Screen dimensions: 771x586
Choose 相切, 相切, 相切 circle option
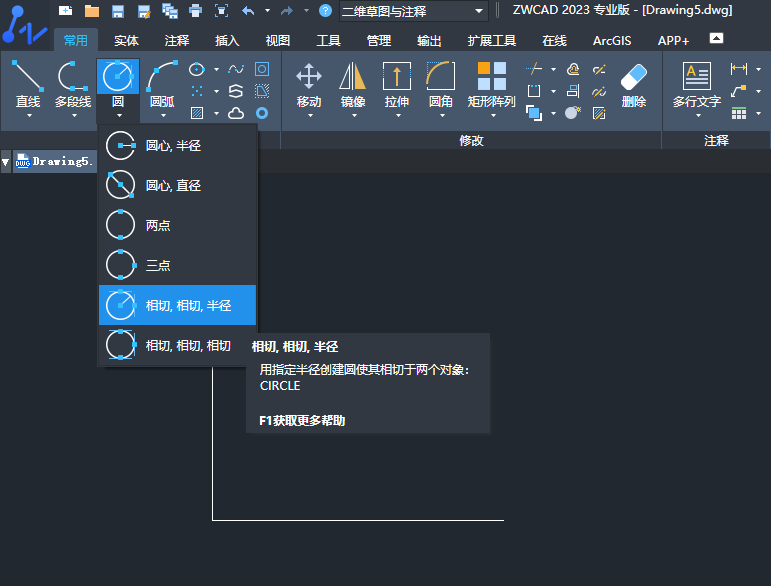tap(178, 346)
